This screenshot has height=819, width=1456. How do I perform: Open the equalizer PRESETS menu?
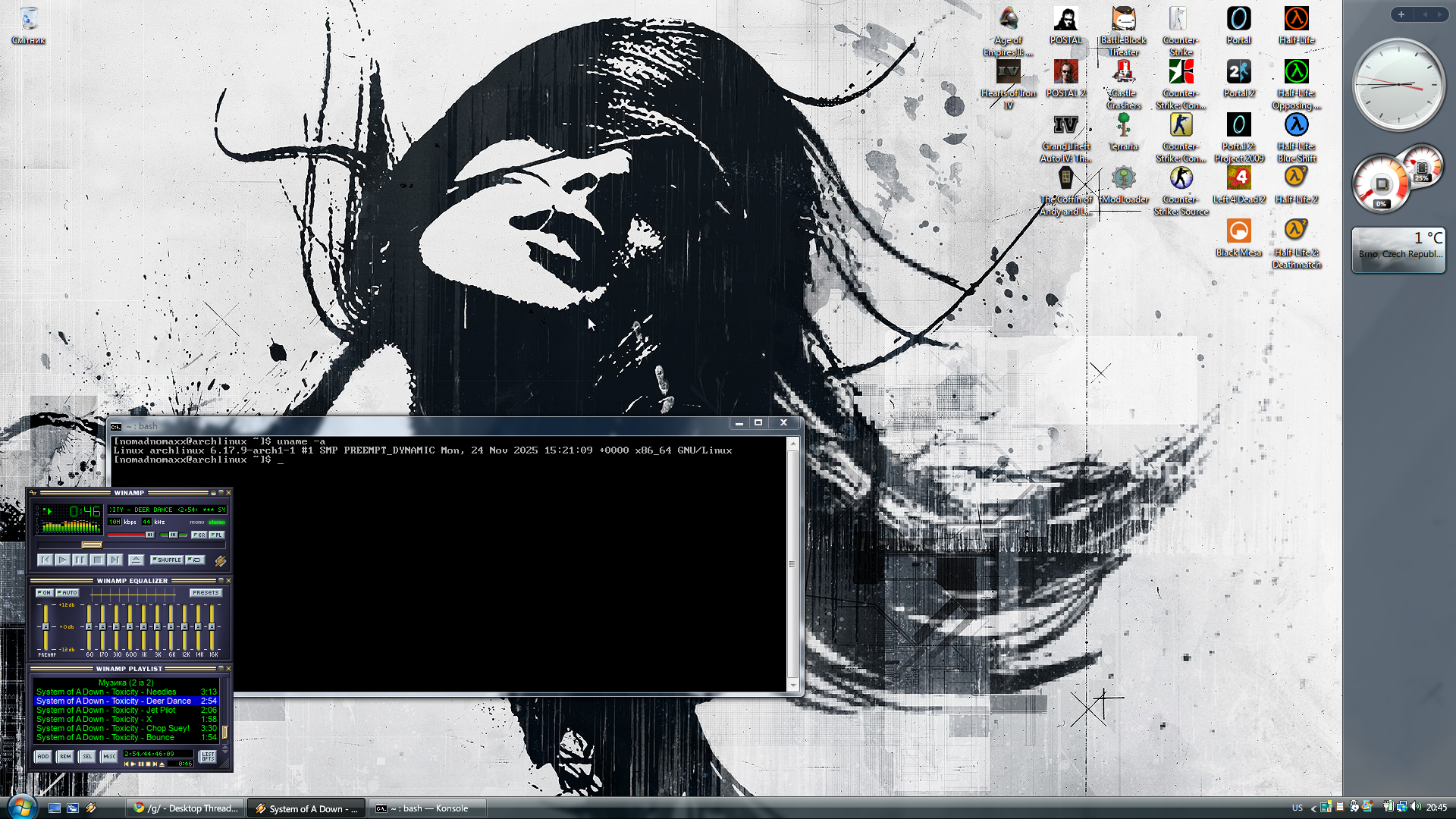(x=206, y=593)
